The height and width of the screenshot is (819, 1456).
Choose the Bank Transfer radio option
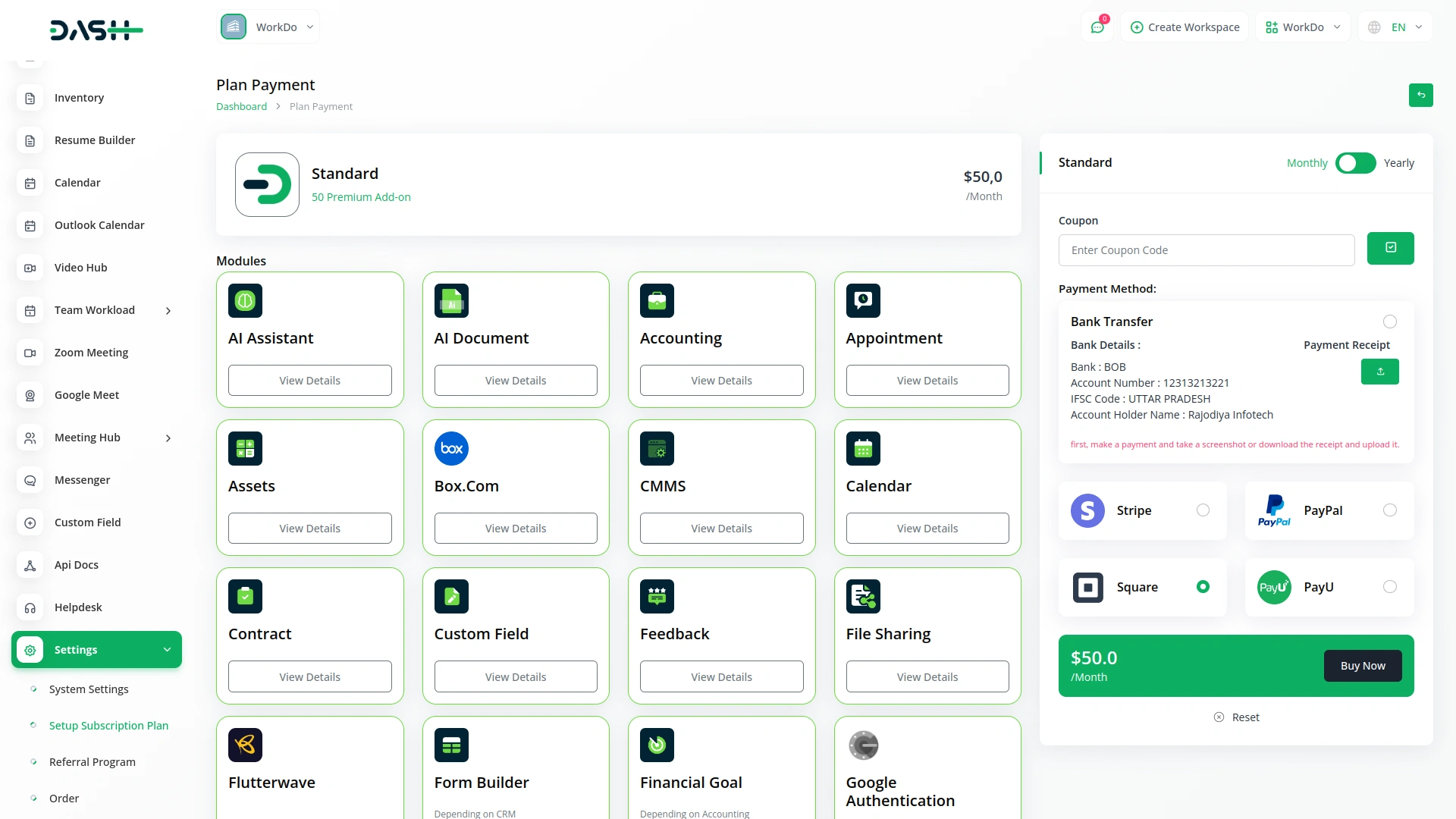tap(1389, 322)
